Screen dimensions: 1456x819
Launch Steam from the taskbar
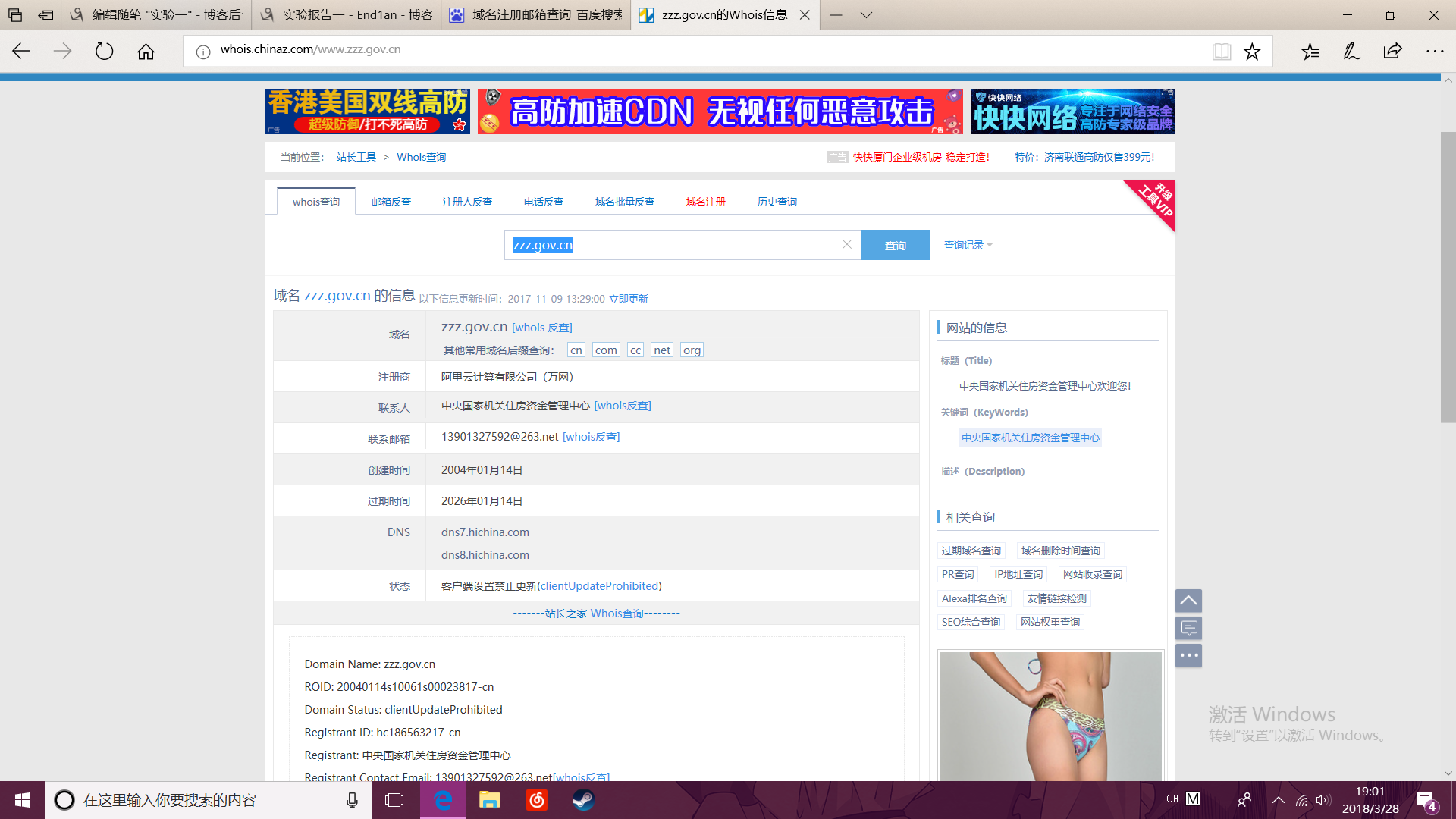583,800
